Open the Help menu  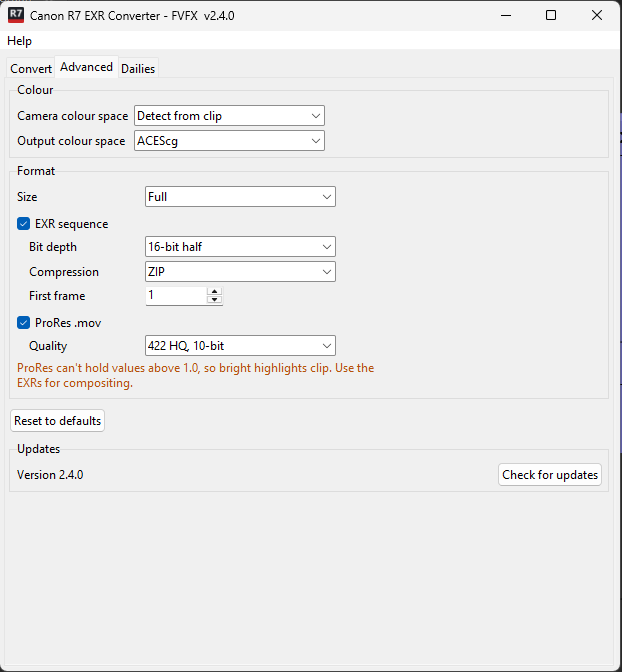(19, 41)
